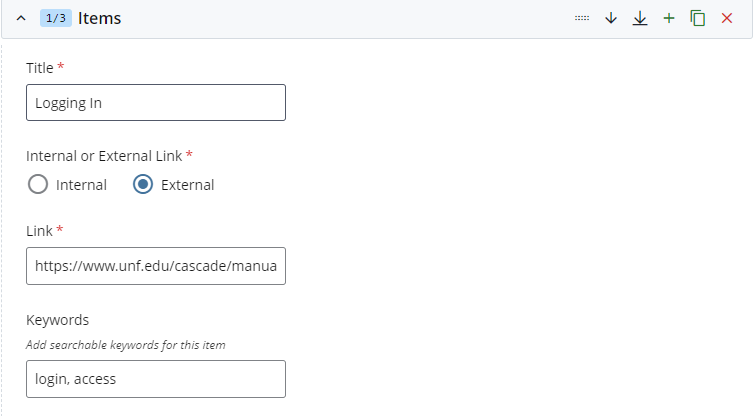Select the External radio button
The height and width of the screenshot is (416, 754).
143,184
